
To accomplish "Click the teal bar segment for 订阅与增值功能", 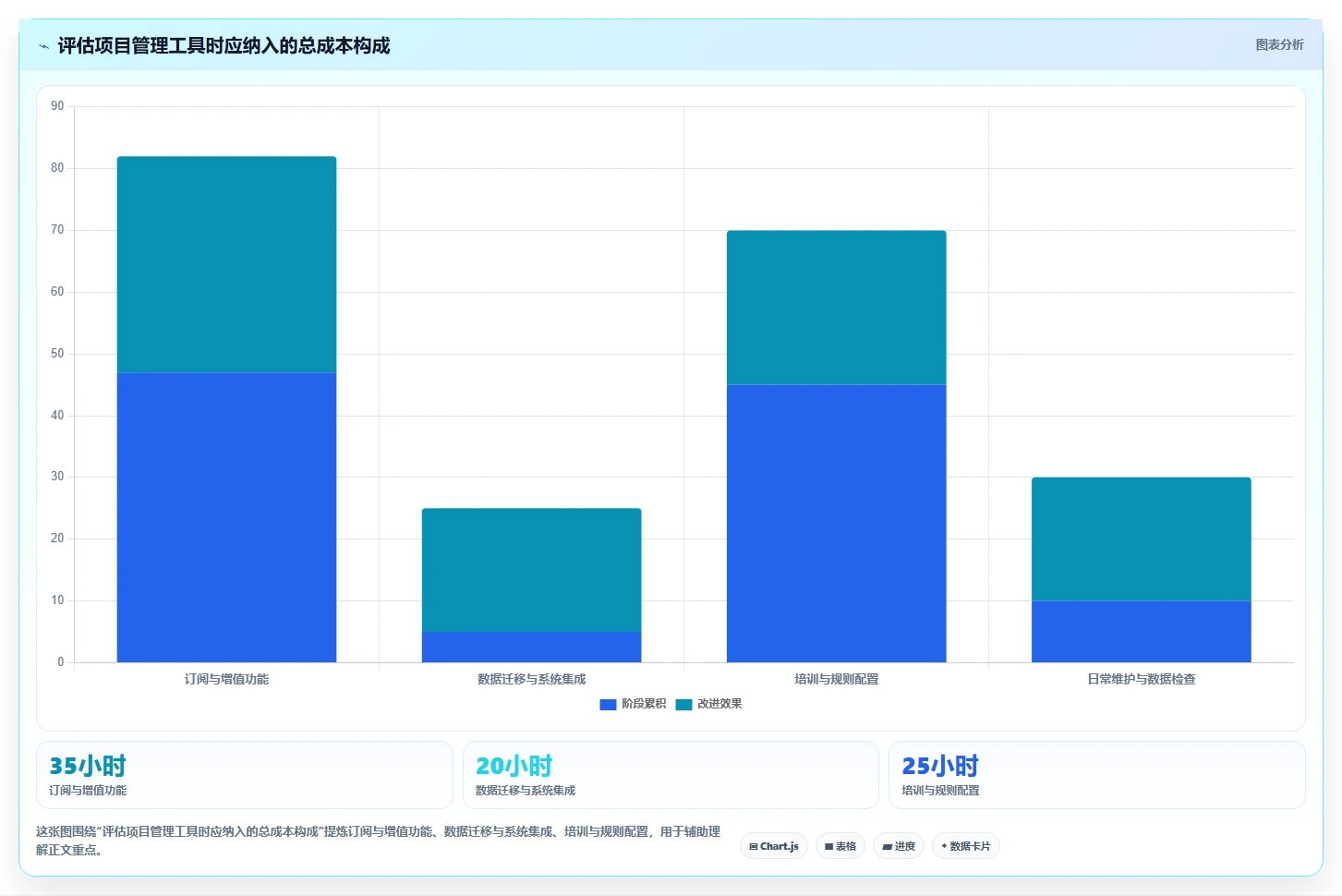I will (226, 264).
